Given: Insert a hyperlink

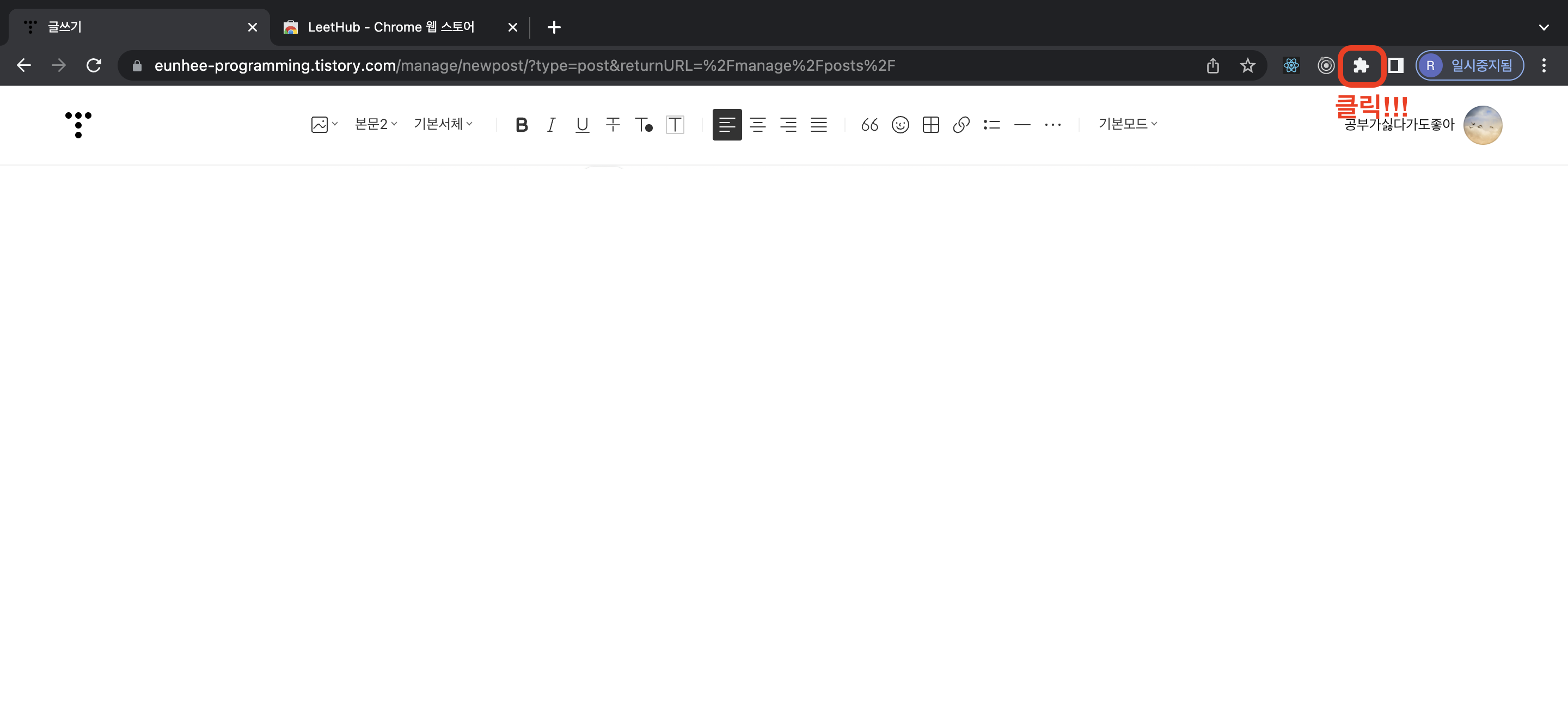Looking at the screenshot, I should (960, 125).
